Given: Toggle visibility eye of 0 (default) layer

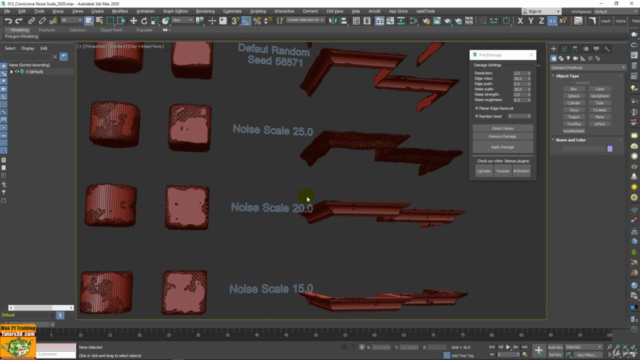Looking at the screenshot, I should [x=17, y=72].
